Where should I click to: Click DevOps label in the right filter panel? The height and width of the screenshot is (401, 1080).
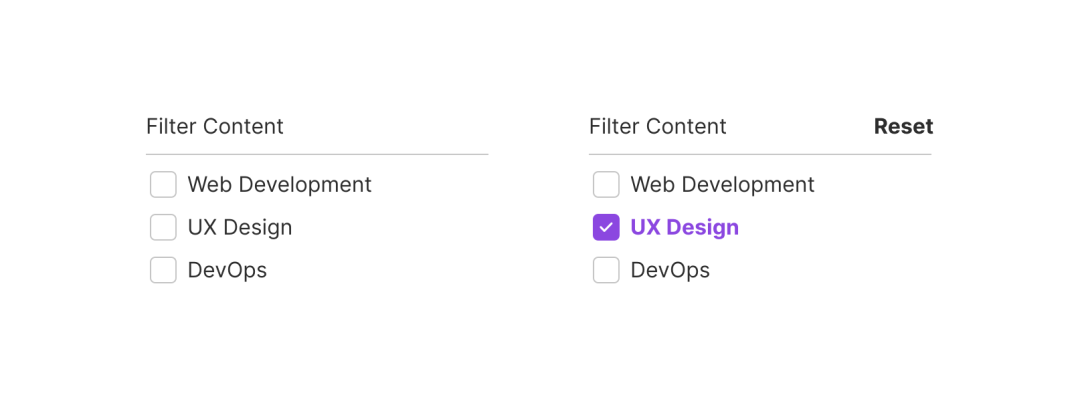(670, 270)
